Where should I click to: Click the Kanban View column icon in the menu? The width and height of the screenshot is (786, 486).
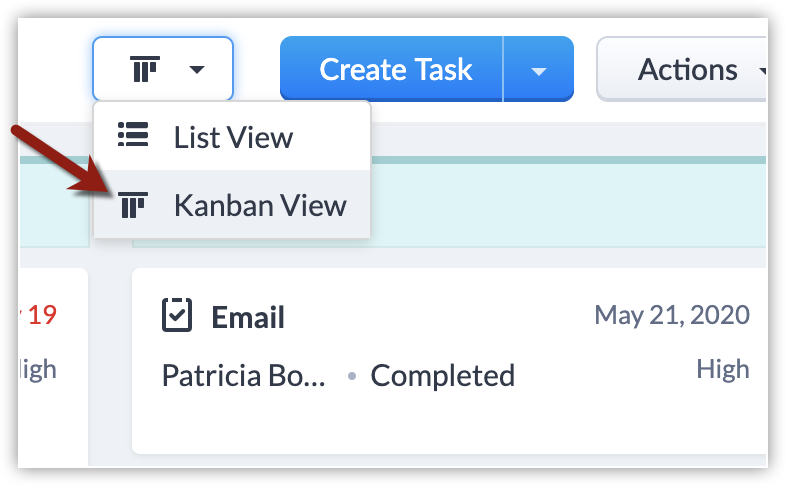(x=132, y=205)
